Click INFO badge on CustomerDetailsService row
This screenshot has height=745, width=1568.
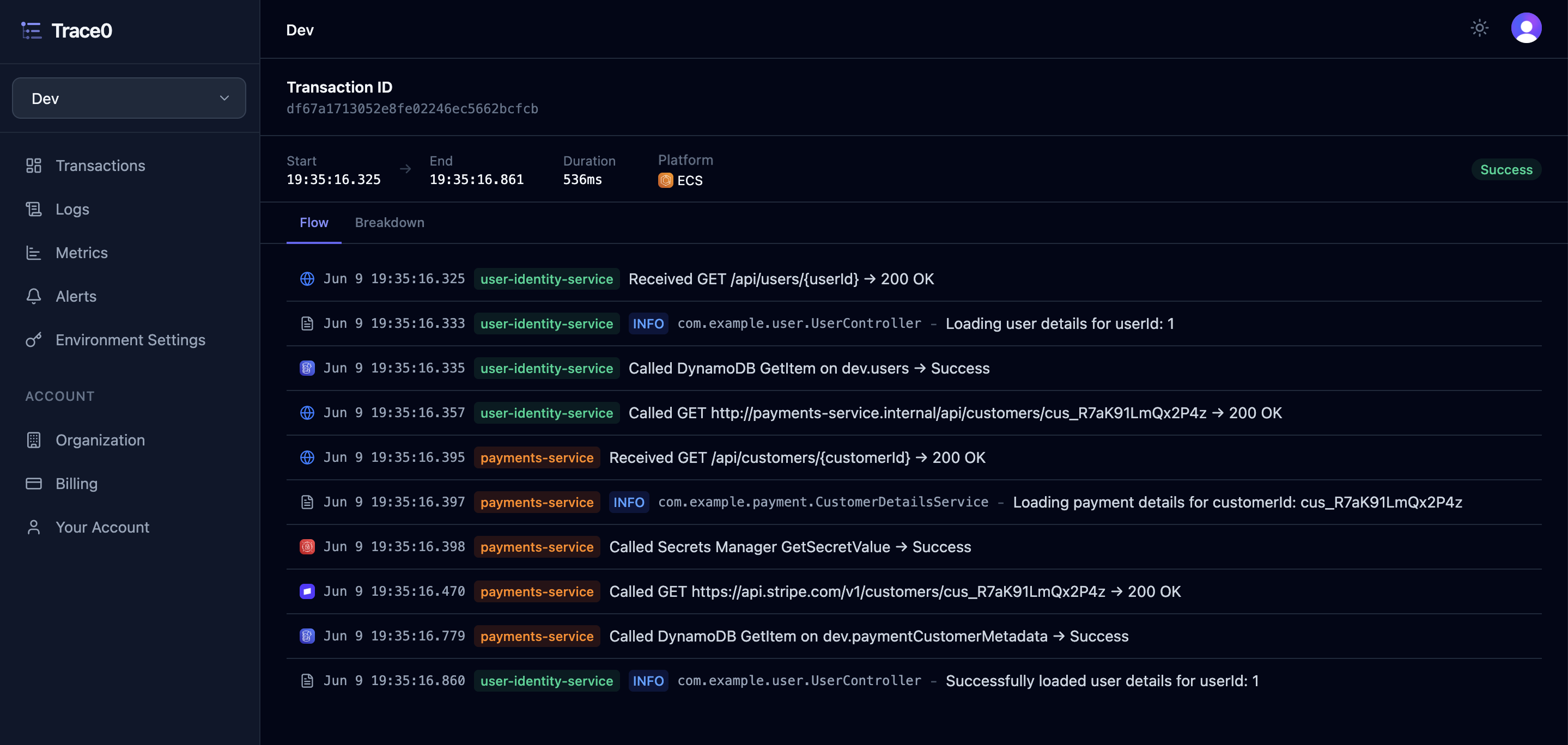click(x=629, y=502)
